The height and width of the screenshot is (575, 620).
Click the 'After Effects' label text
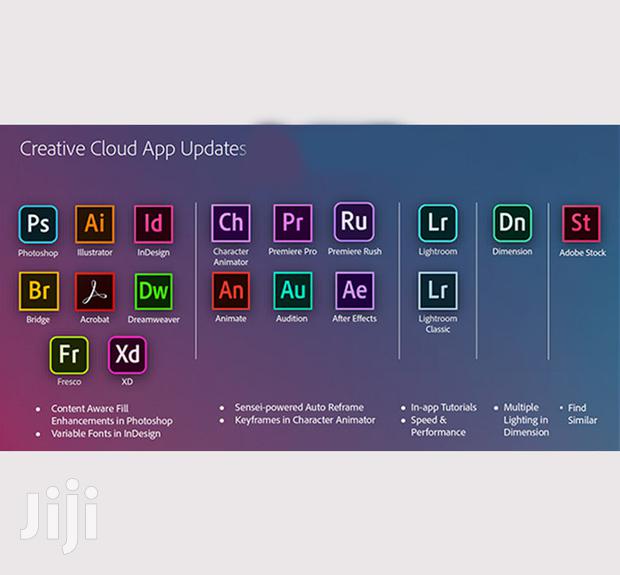354,318
